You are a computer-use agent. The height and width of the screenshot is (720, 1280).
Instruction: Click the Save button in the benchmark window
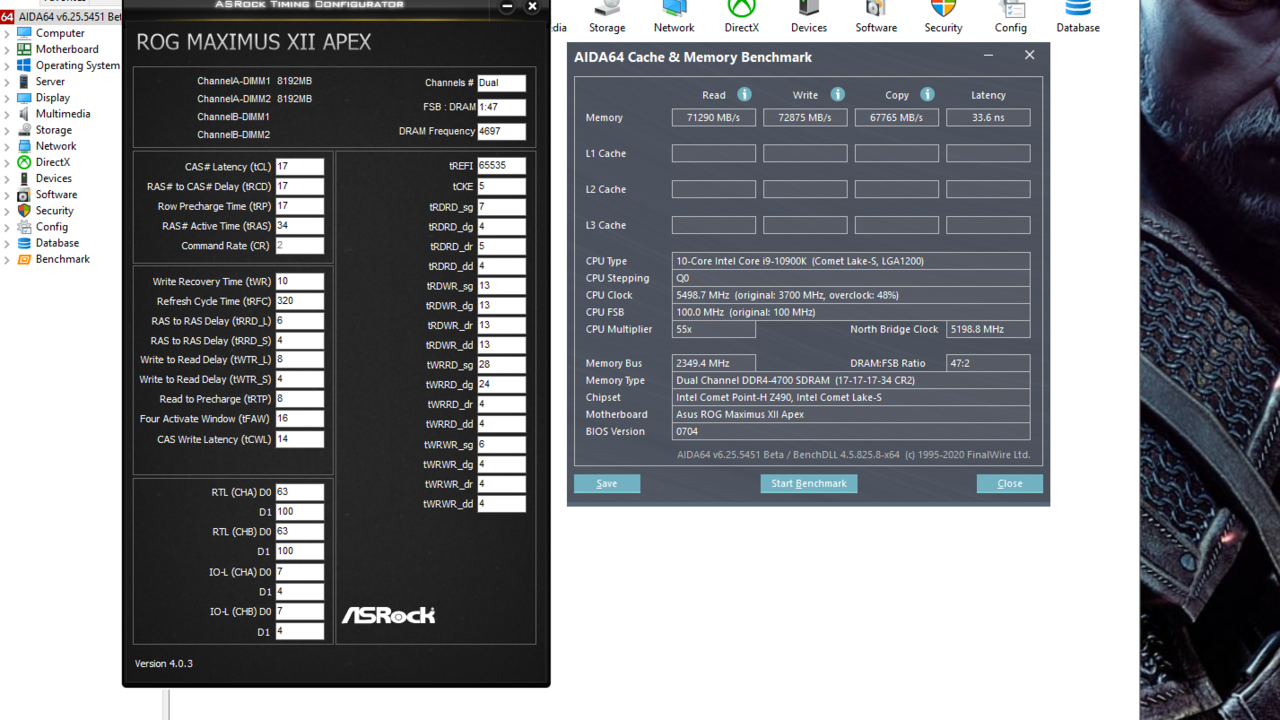[607, 483]
